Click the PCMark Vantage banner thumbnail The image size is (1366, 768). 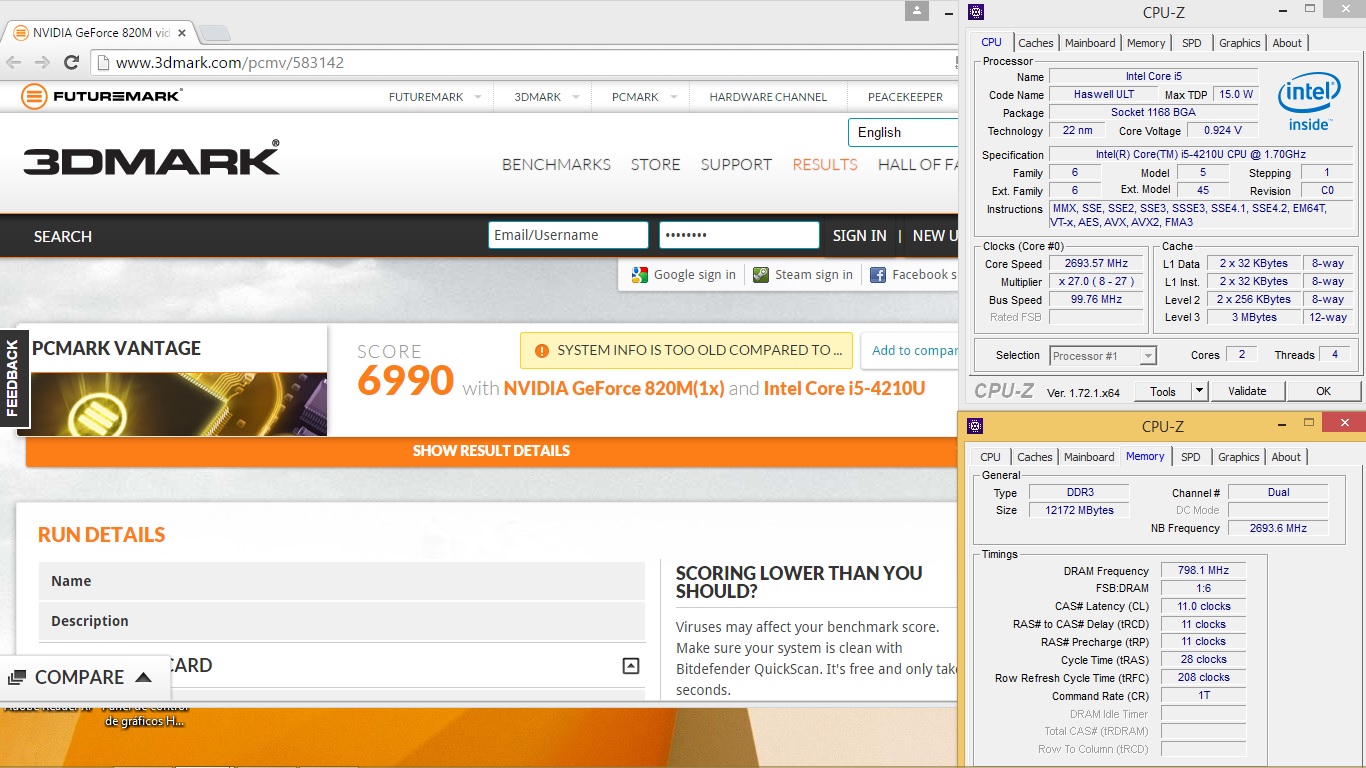[178, 403]
